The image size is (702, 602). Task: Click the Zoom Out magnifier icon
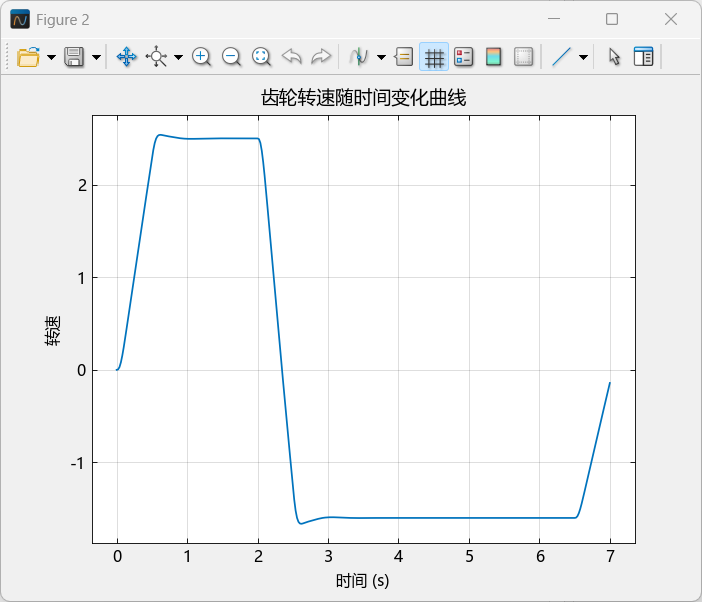[x=231, y=57]
